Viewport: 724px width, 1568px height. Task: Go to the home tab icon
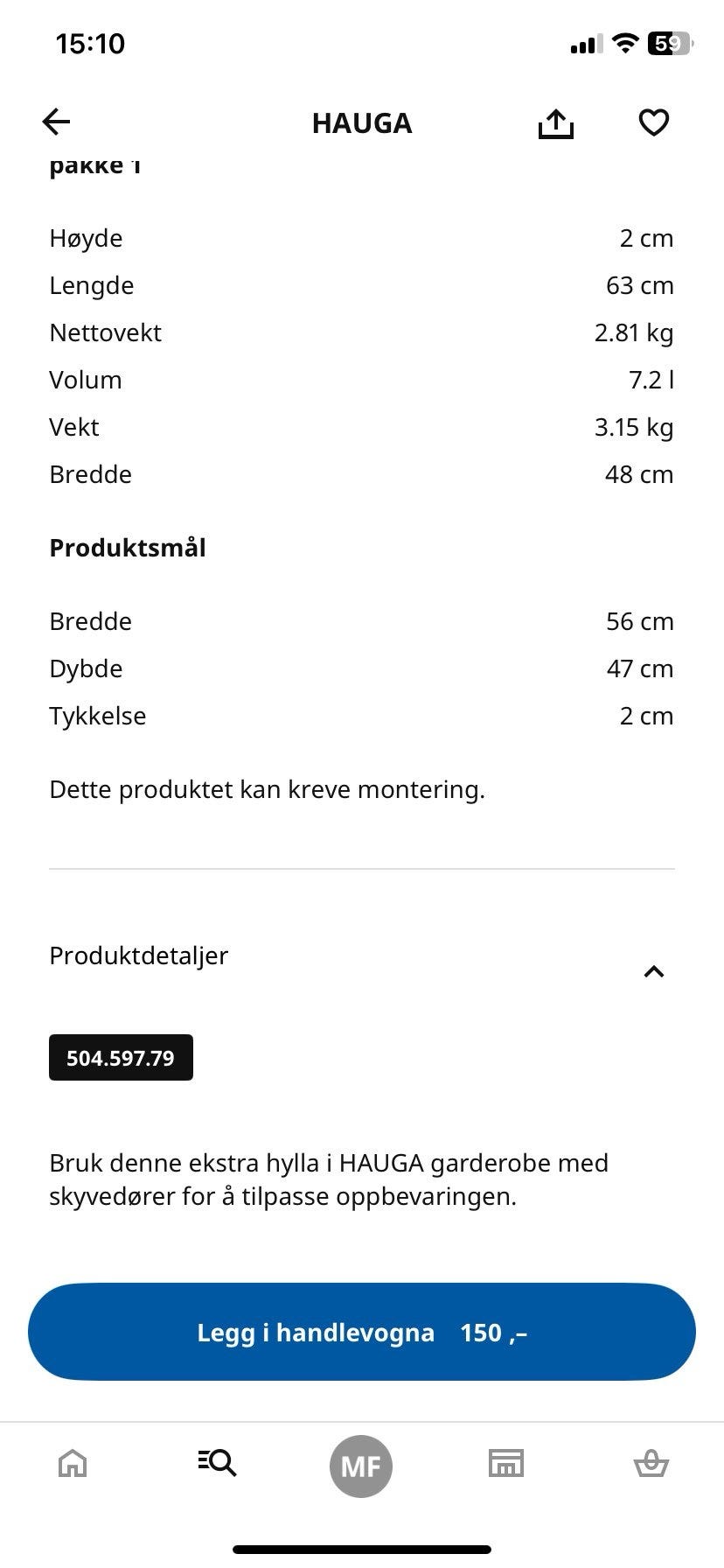click(73, 1462)
